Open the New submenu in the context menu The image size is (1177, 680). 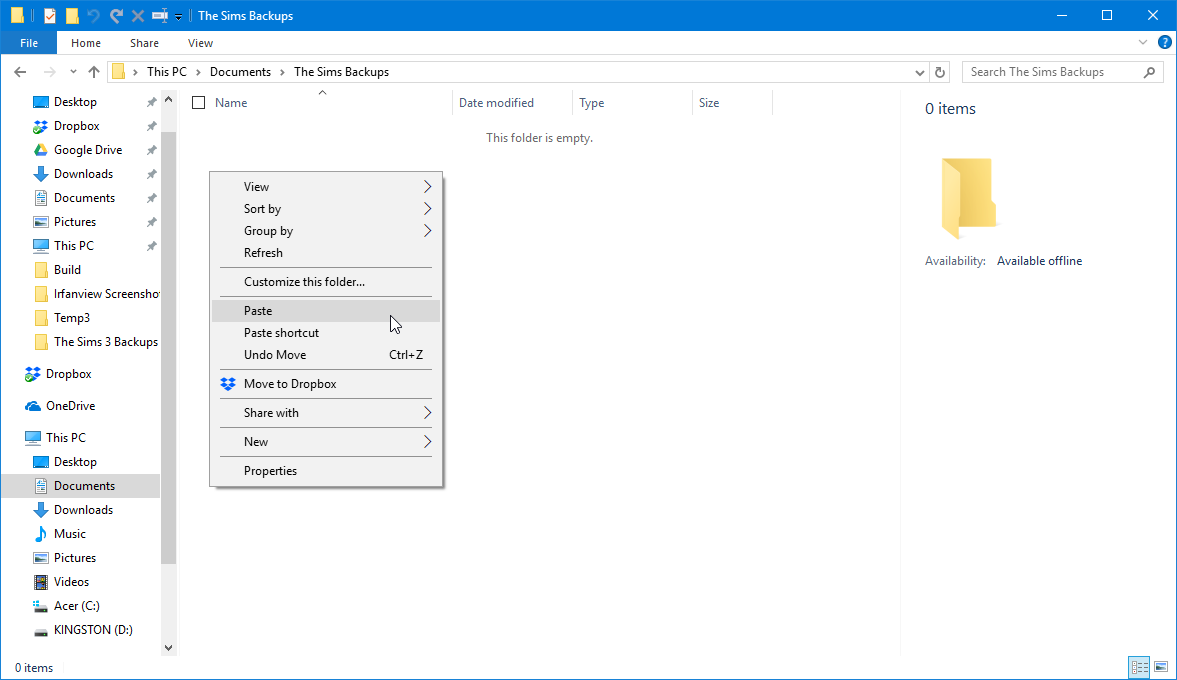[326, 442]
